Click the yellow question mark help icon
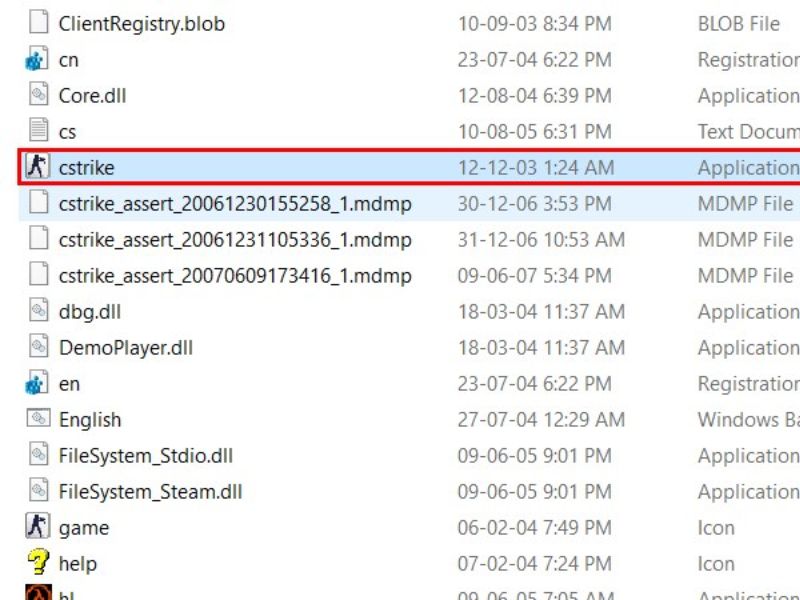This screenshot has height=600, width=800. pyautogui.click(x=38, y=563)
